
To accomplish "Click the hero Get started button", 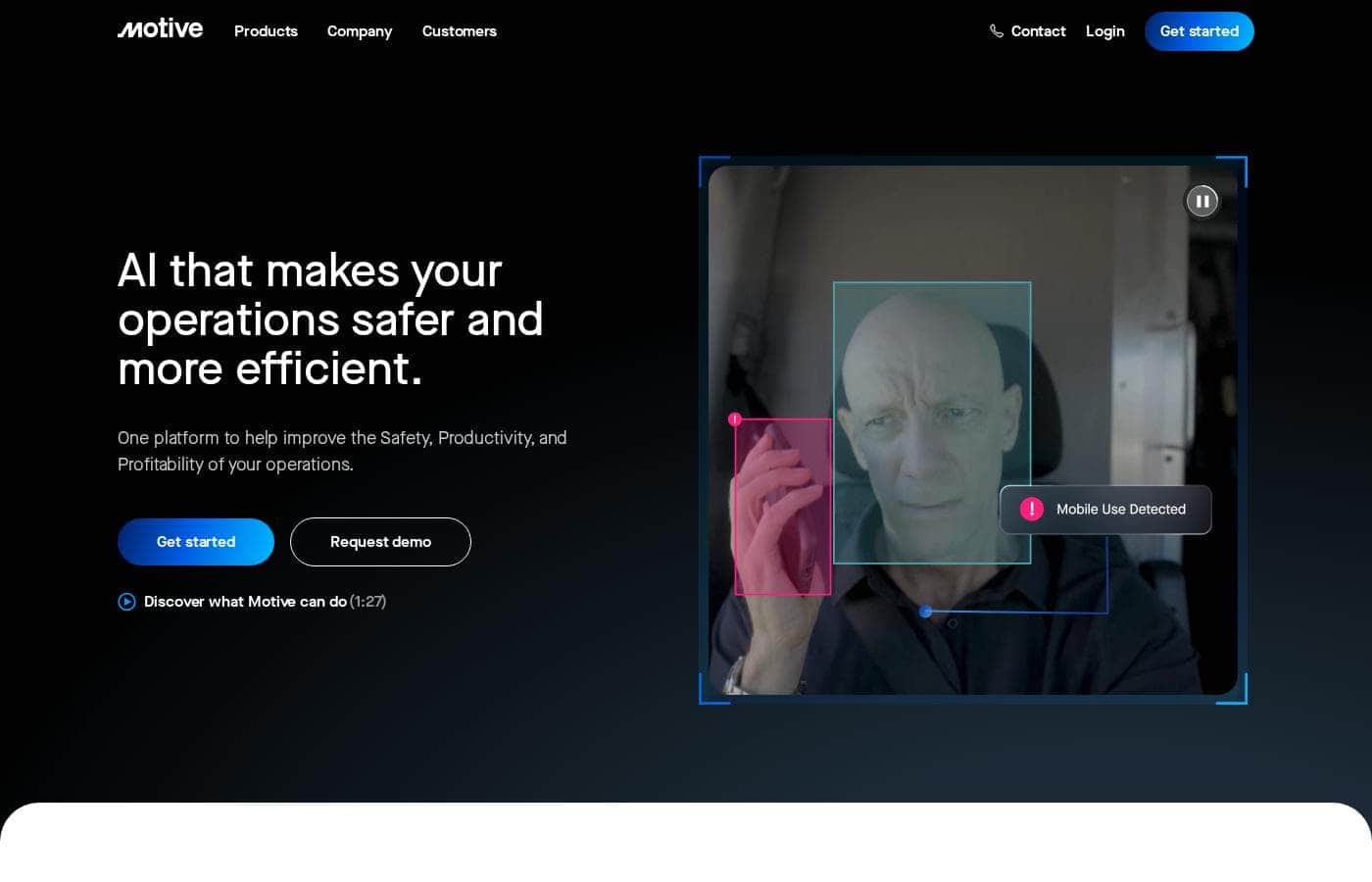I will click(x=196, y=542).
